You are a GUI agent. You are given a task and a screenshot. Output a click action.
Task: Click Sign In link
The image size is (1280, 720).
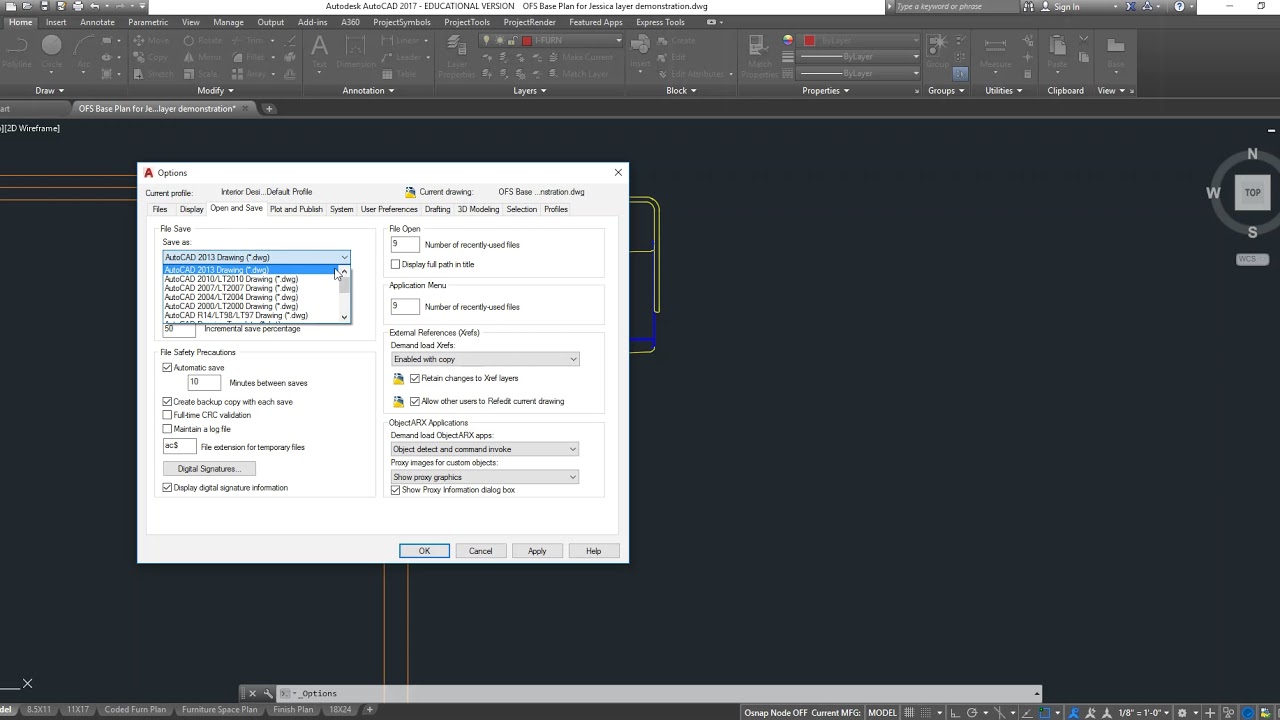pyautogui.click(x=1066, y=7)
